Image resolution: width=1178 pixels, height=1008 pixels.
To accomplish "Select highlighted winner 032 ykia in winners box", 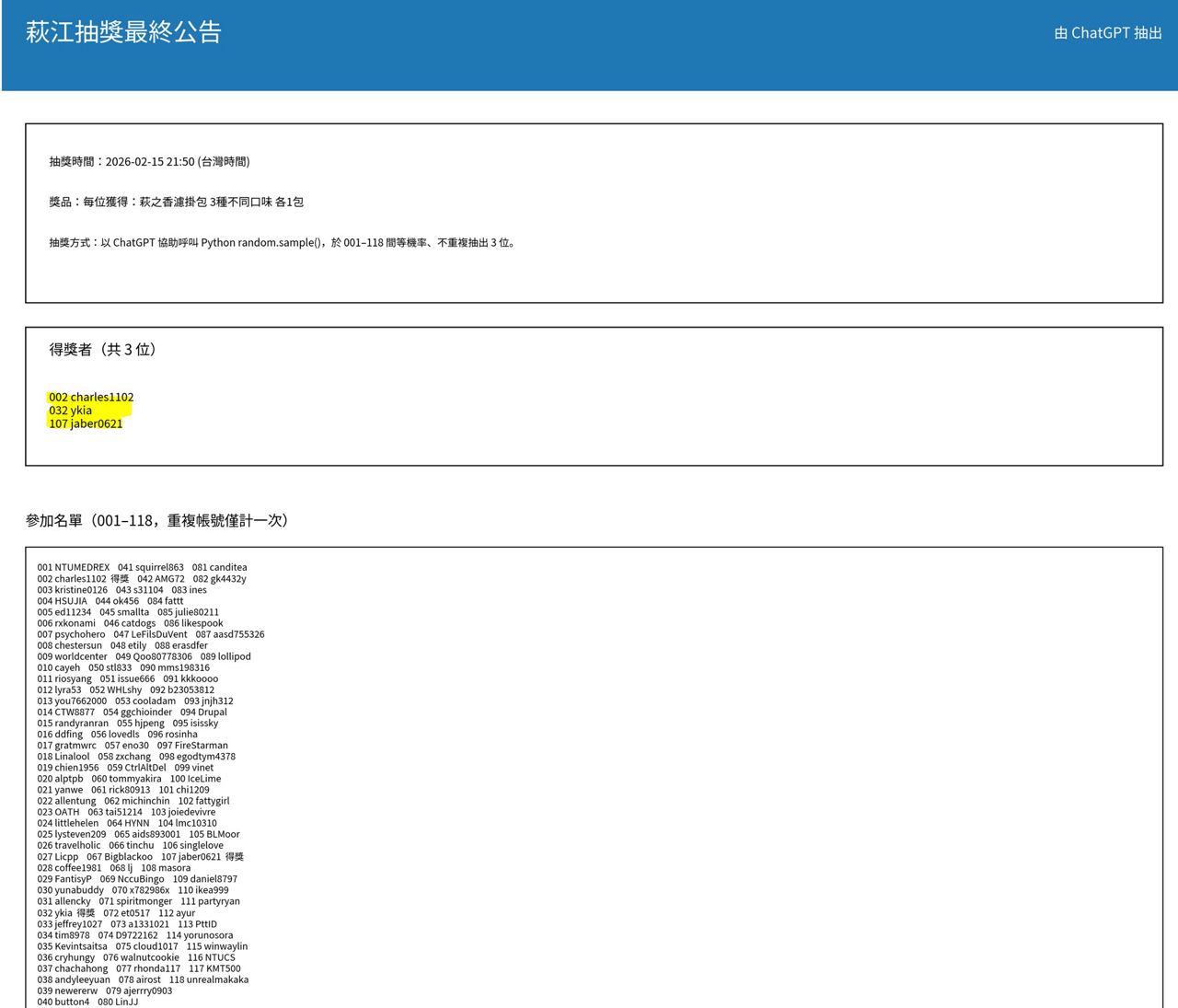I will [x=71, y=411].
